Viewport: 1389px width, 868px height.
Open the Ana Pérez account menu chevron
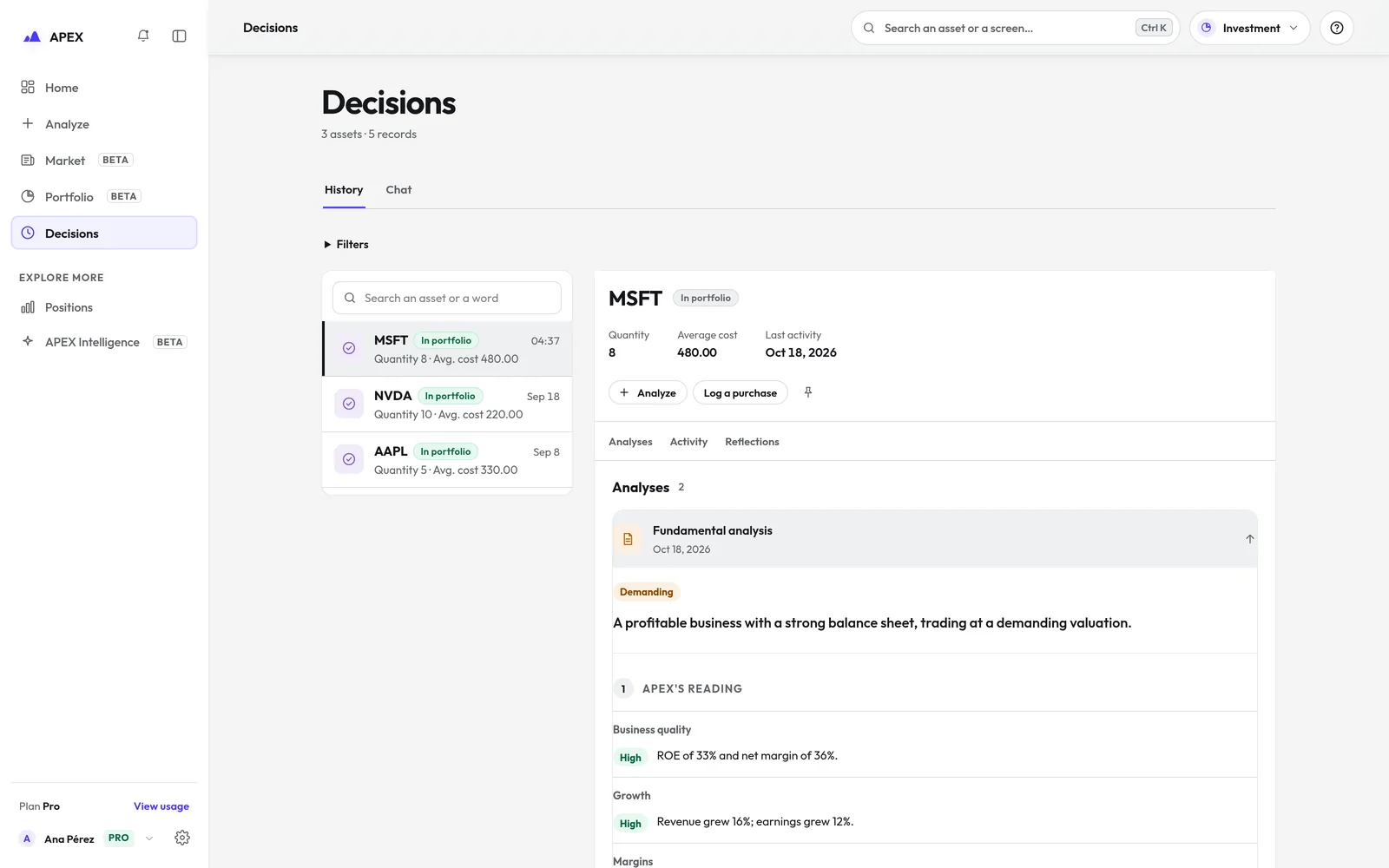[149, 838]
